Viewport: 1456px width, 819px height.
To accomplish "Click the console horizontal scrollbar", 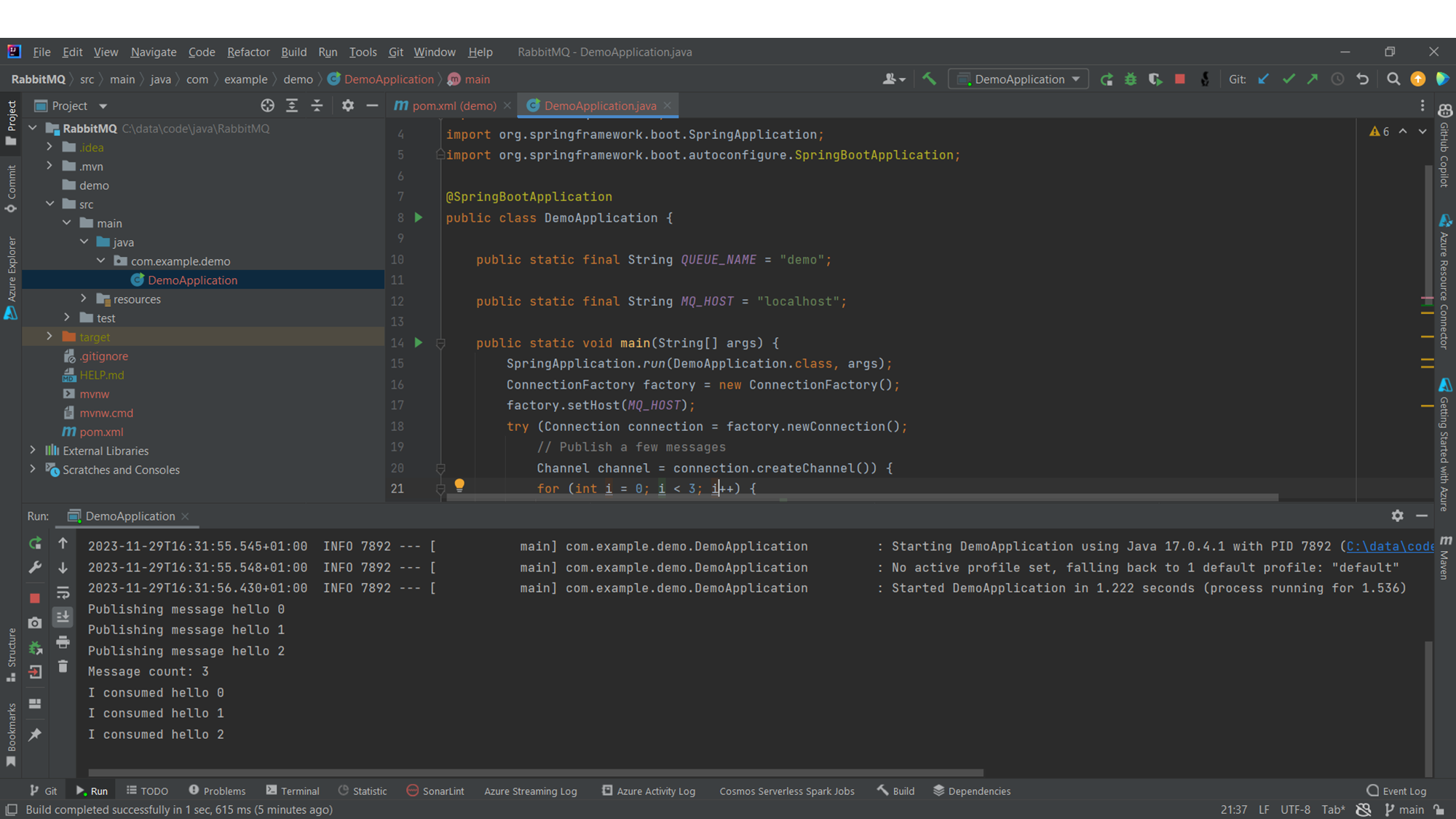I will click(535, 772).
